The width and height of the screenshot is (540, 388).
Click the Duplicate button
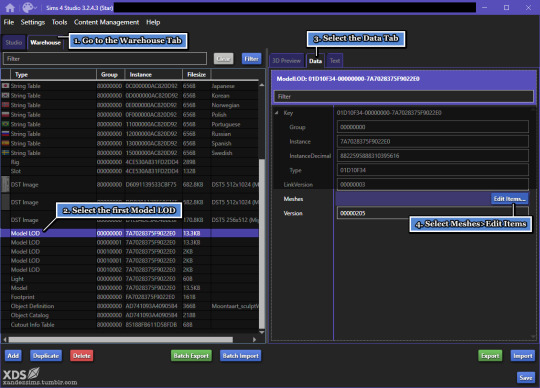pos(46,355)
